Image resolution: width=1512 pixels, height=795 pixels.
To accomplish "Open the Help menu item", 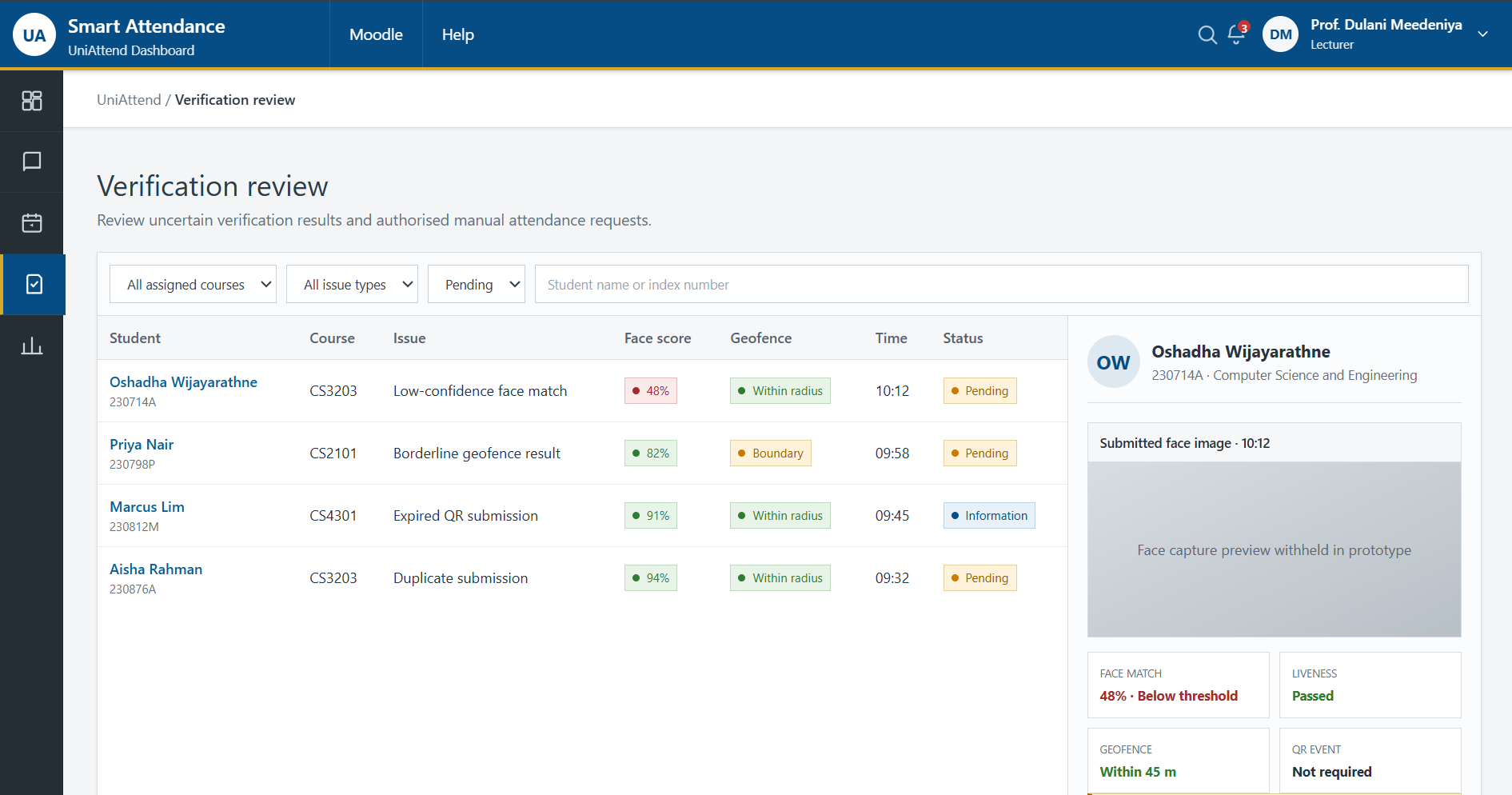I will [457, 34].
